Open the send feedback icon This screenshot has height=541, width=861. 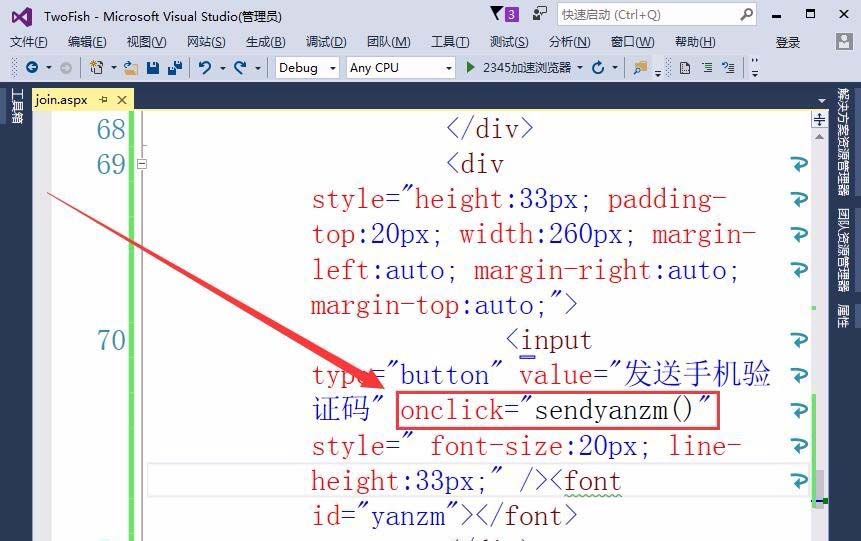point(540,13)
